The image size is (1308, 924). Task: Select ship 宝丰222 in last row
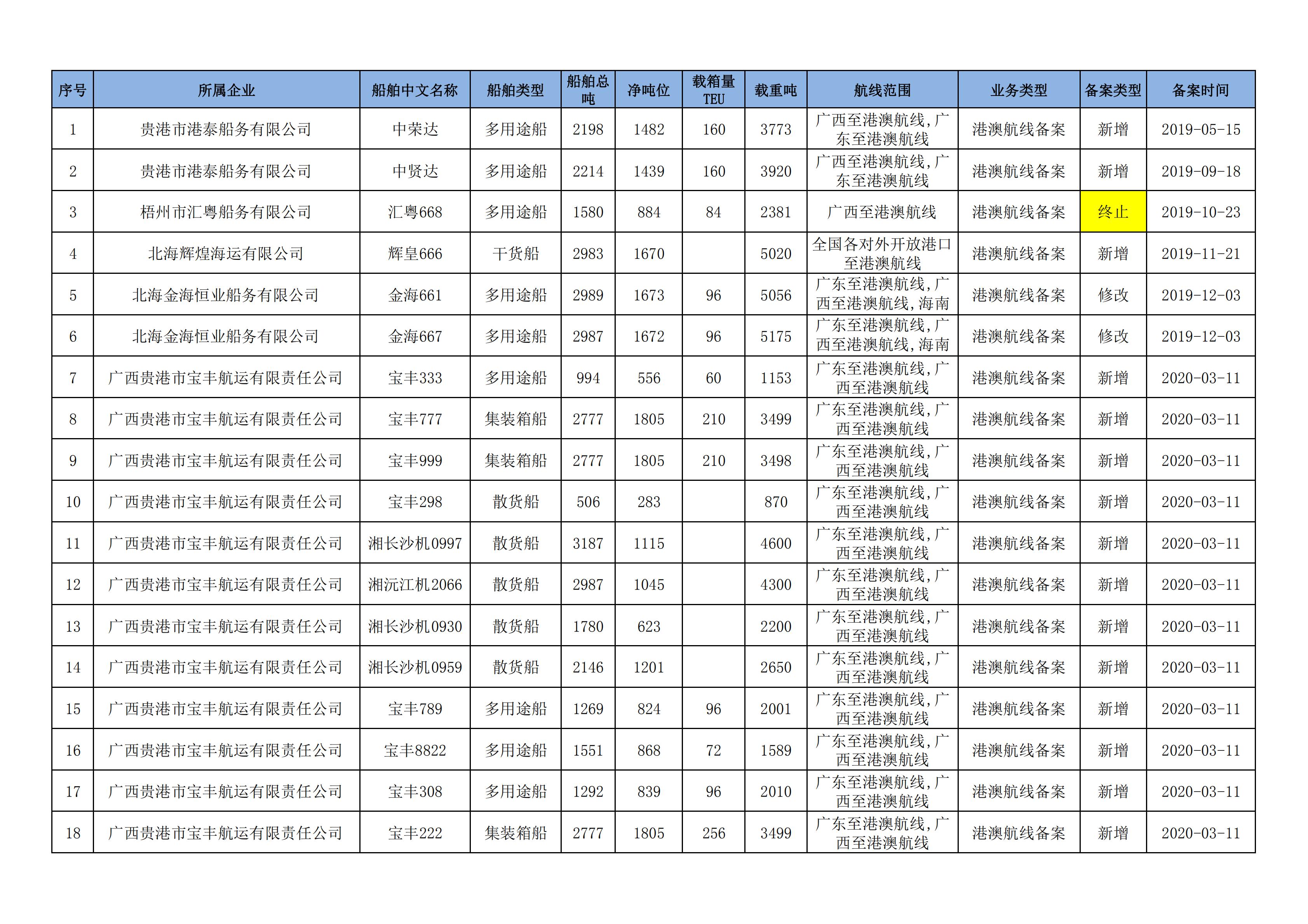(x=415, y=833)
